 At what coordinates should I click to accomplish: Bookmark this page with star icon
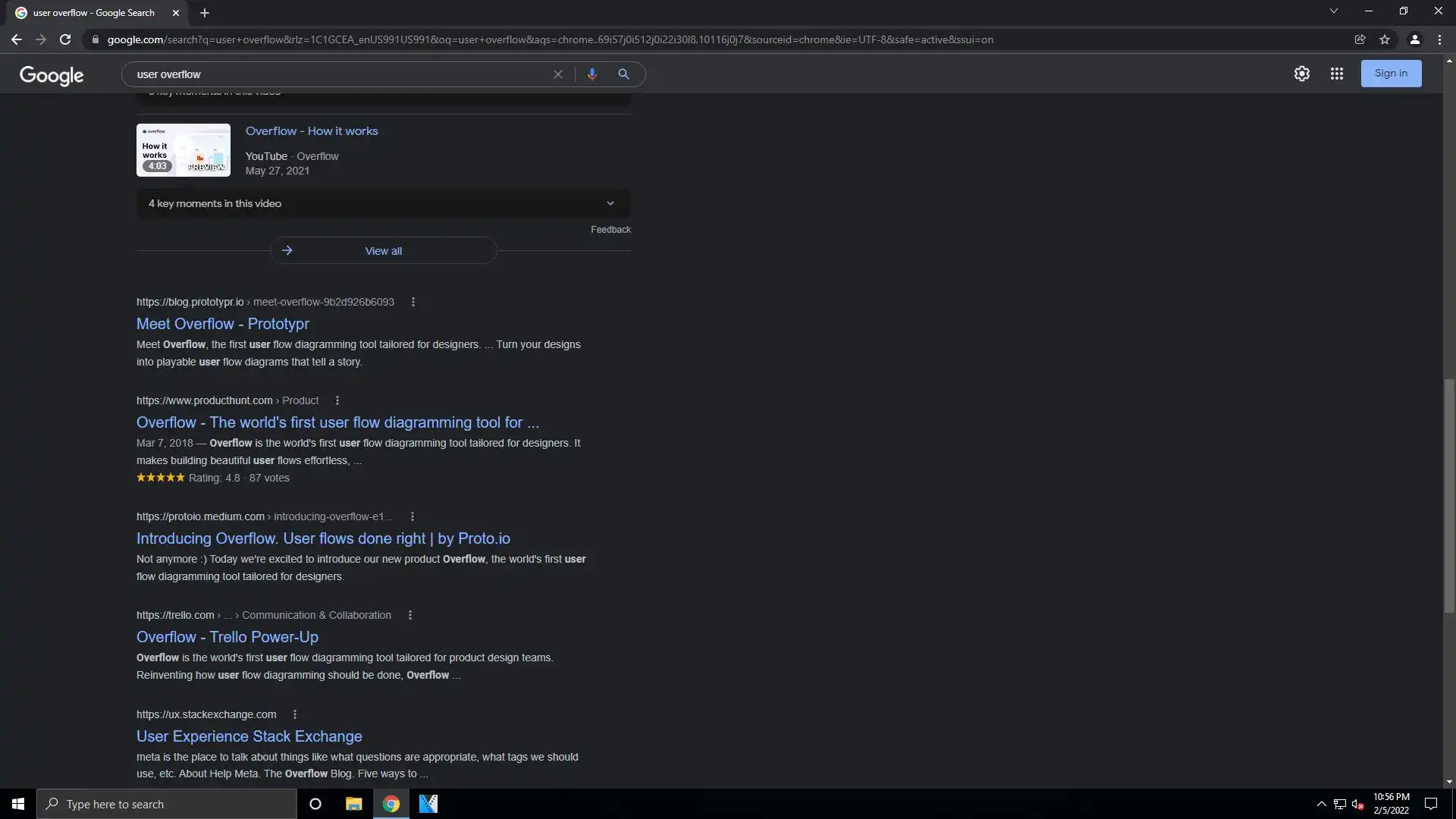click(x=1385, y=39)
